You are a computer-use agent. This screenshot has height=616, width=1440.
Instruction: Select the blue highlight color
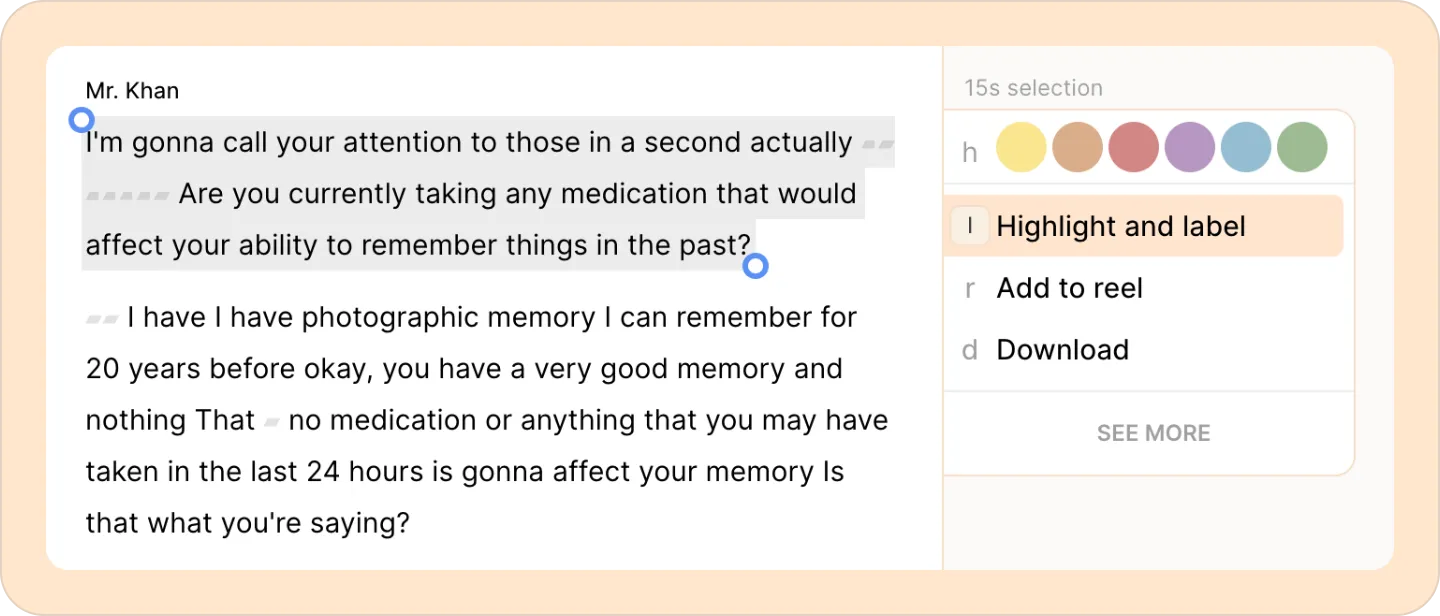[x=1246, y=147]
